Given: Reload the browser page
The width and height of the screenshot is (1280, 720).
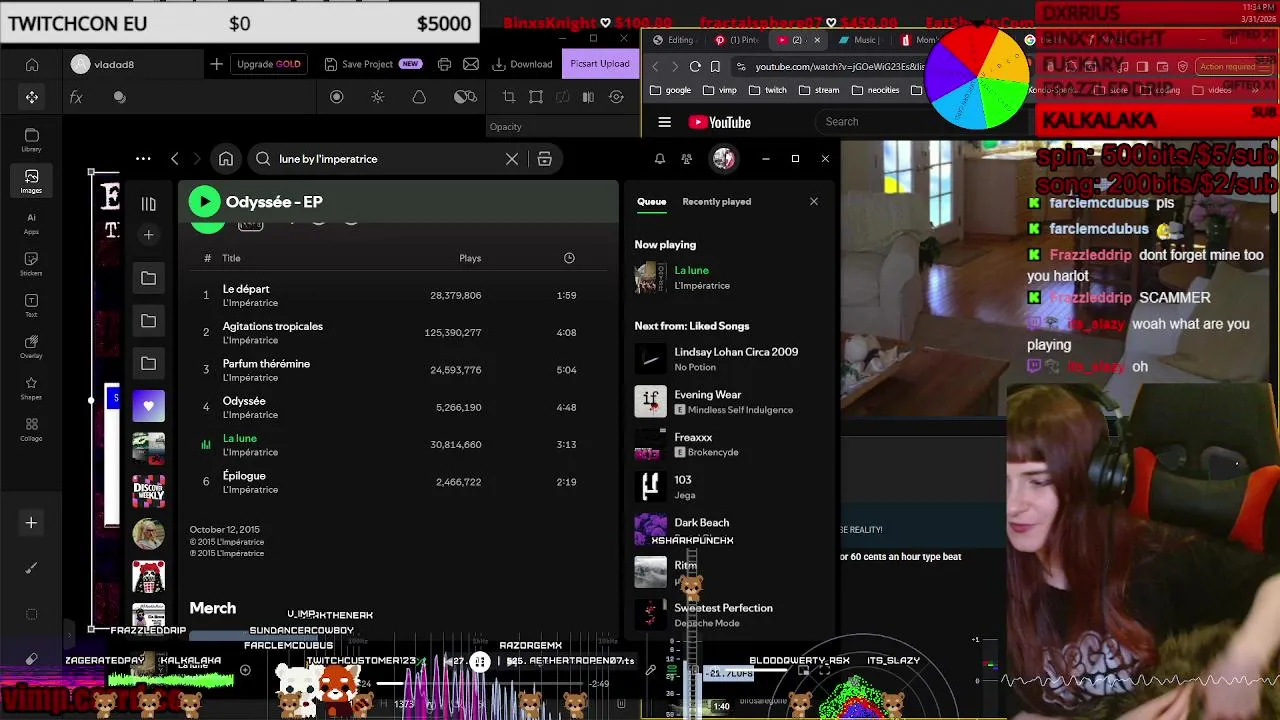Looking at the screenshot, I should 695,67.
